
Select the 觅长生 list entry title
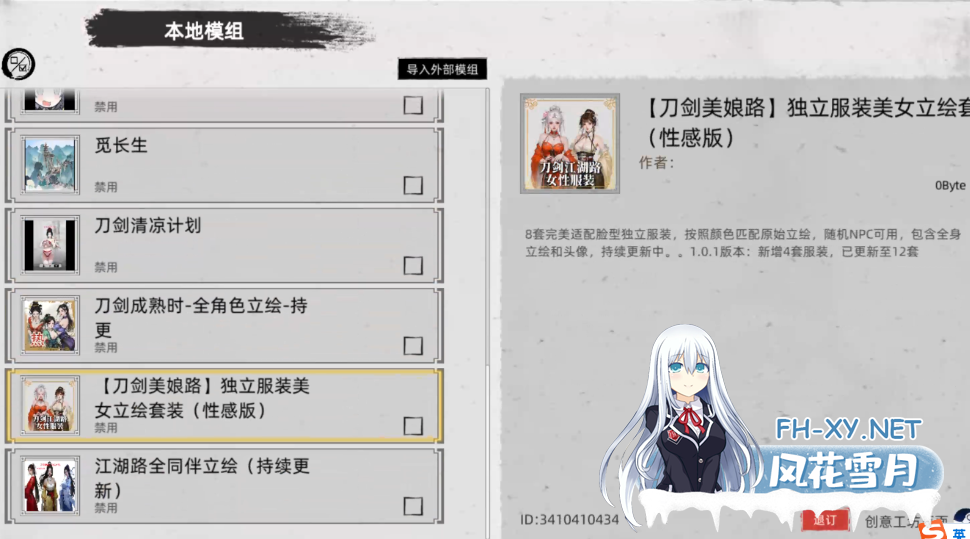pos(121,145)
